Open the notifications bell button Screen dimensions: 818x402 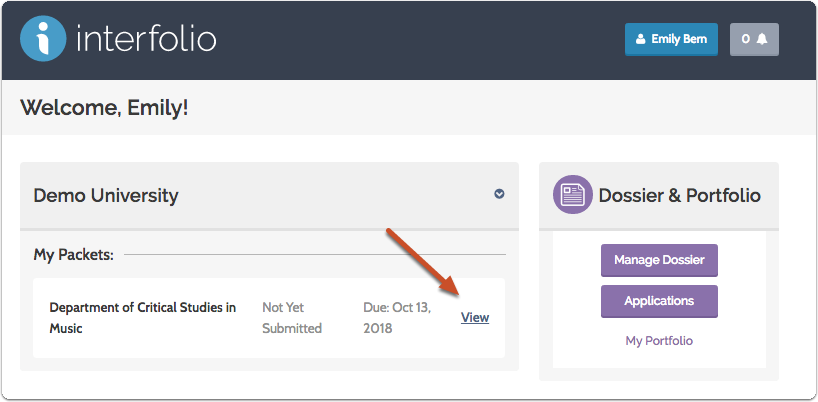pyautogui.click(x=754, y=39)
